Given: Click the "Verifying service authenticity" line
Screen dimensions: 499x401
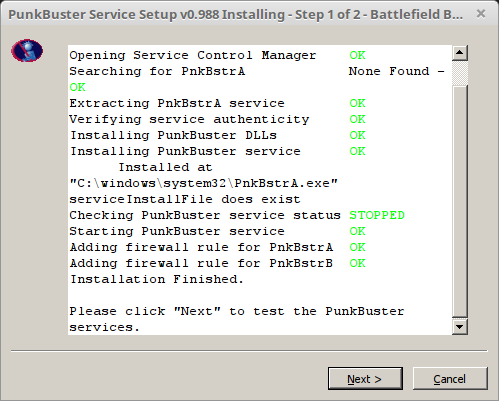Looking at the screenshot, I should [x=189, y=119].
